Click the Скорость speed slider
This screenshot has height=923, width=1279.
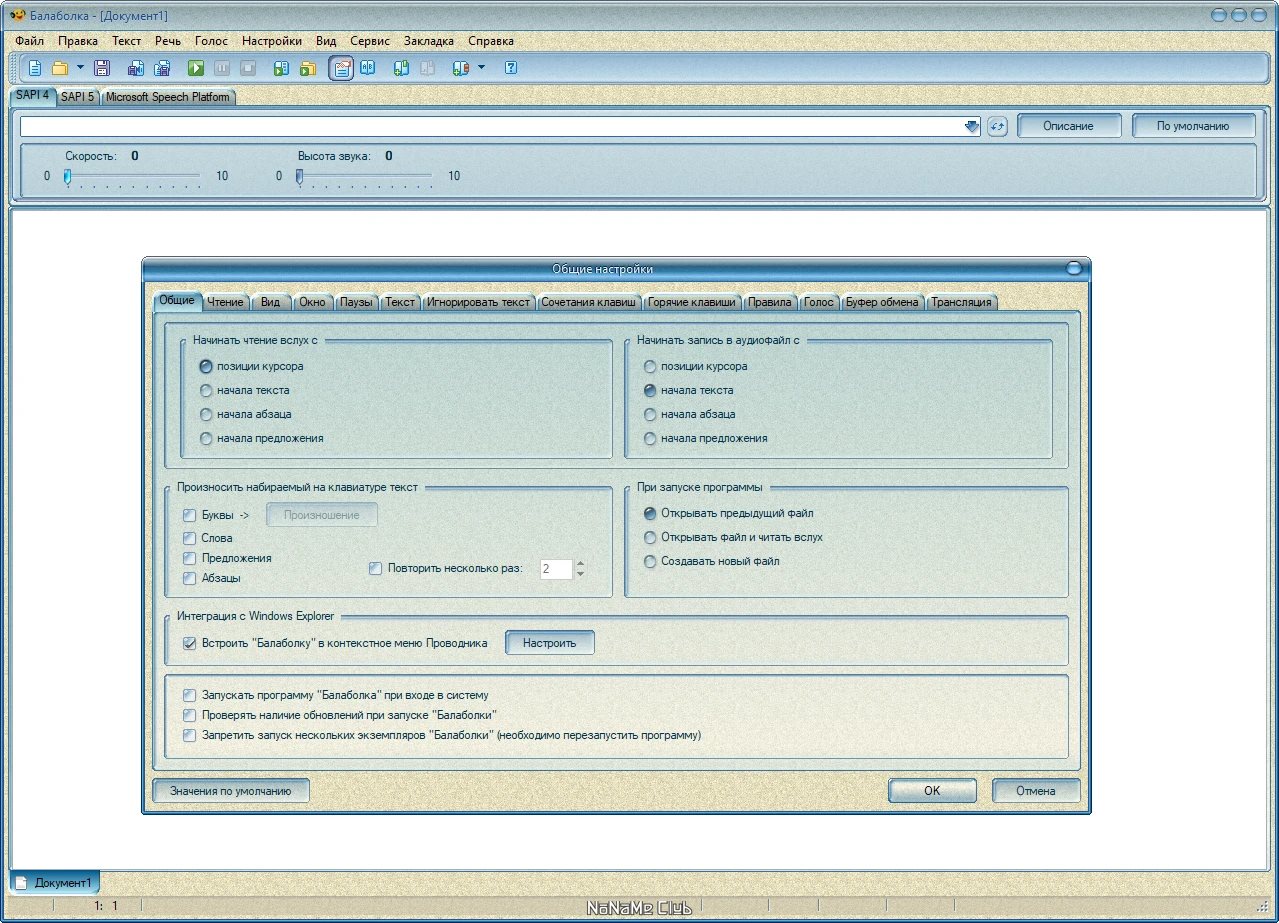133,176
